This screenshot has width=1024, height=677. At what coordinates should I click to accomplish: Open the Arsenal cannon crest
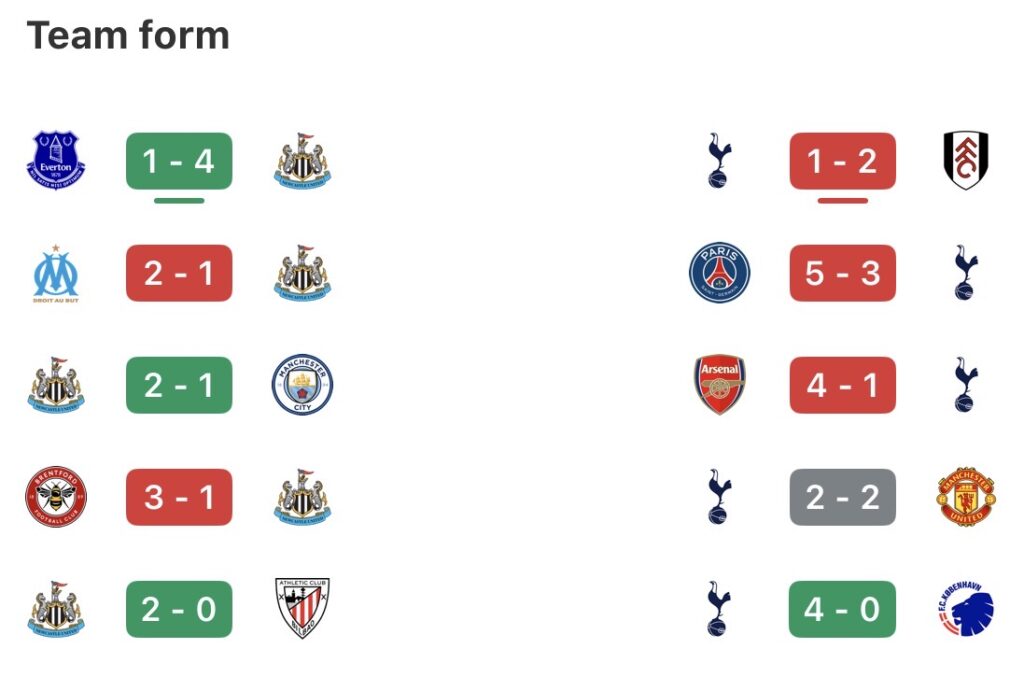(x=720, y=385)
